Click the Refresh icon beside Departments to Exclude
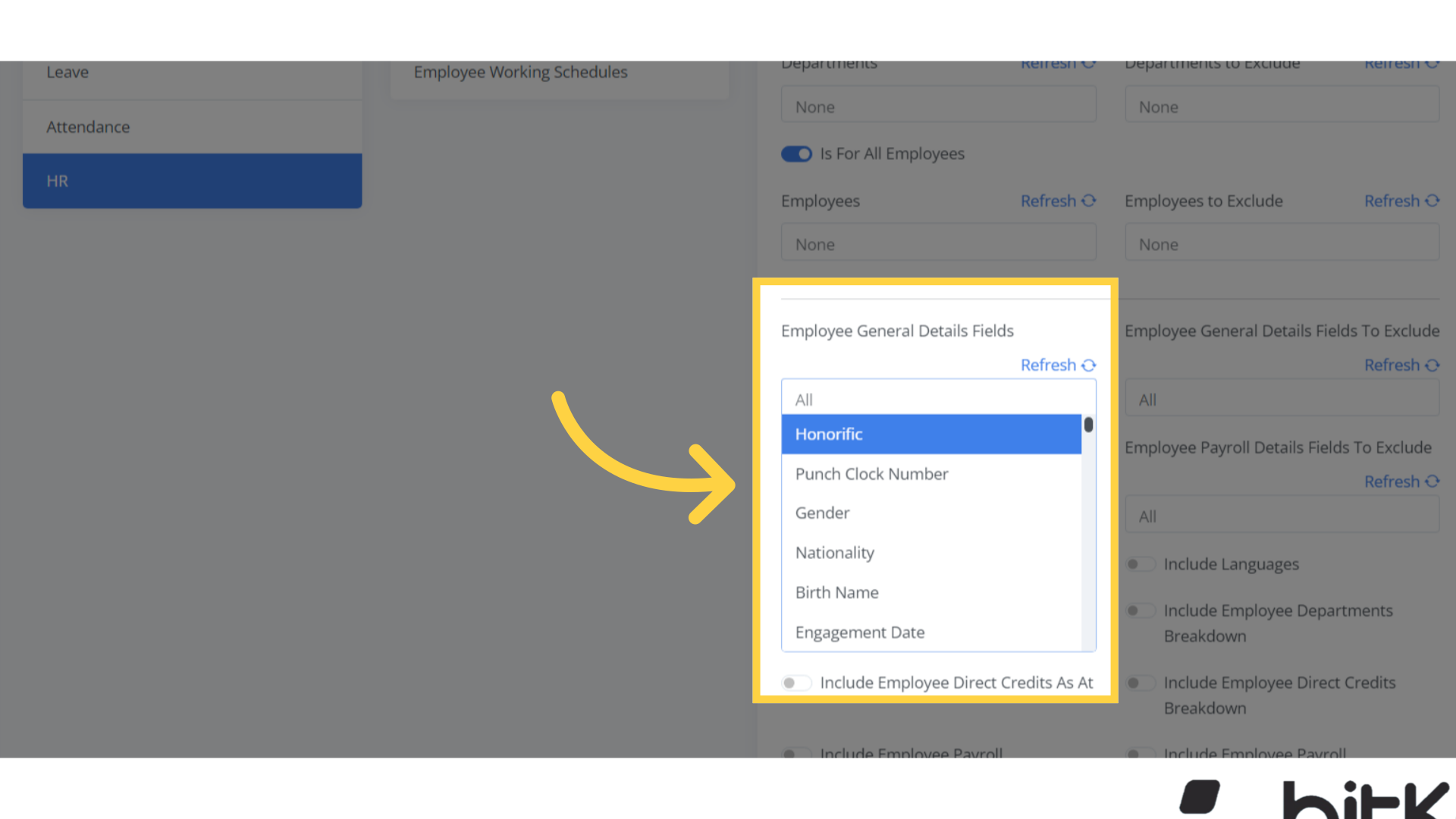 tap(1433, 64)
